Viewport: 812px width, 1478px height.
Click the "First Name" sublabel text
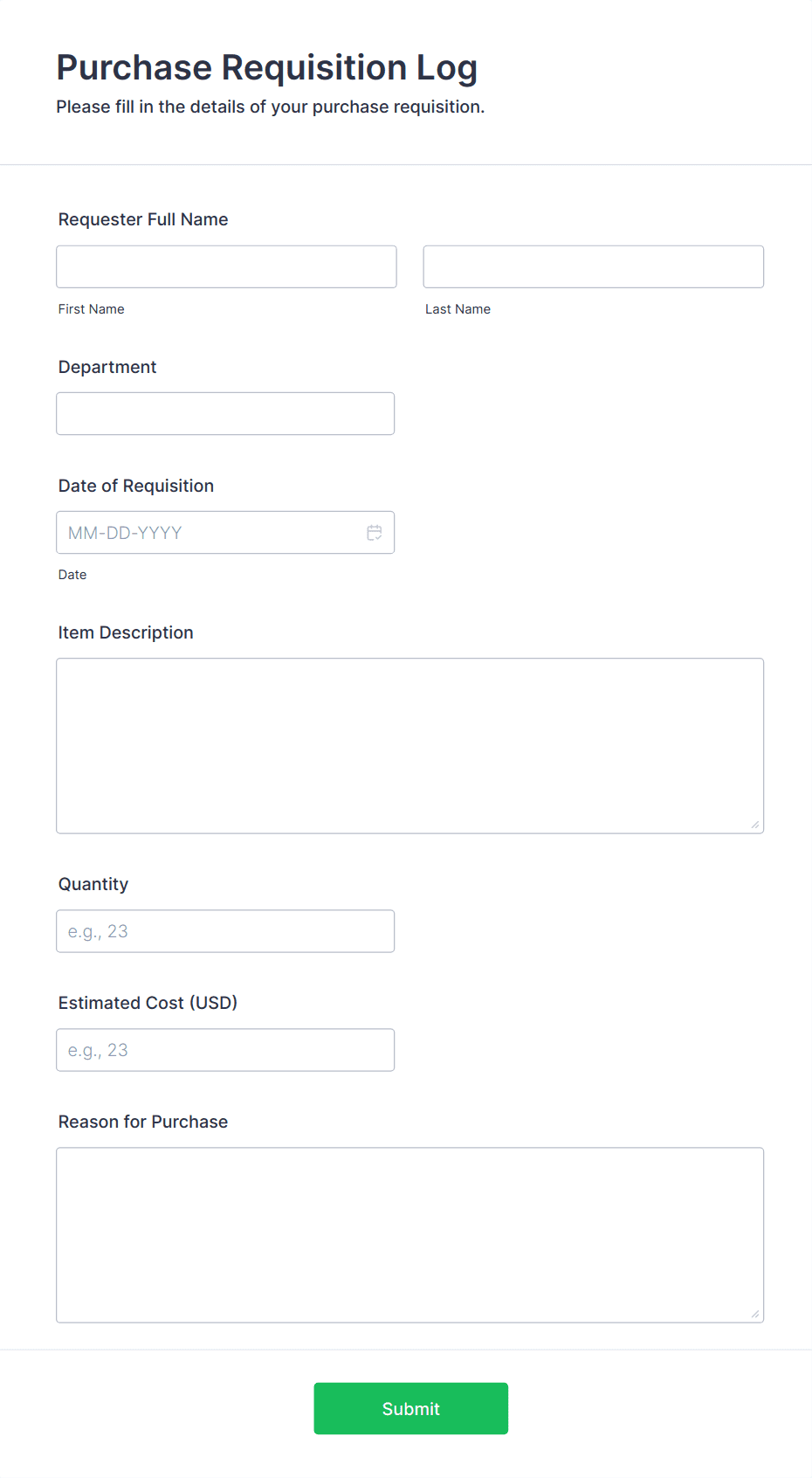(x=92, y=309)
